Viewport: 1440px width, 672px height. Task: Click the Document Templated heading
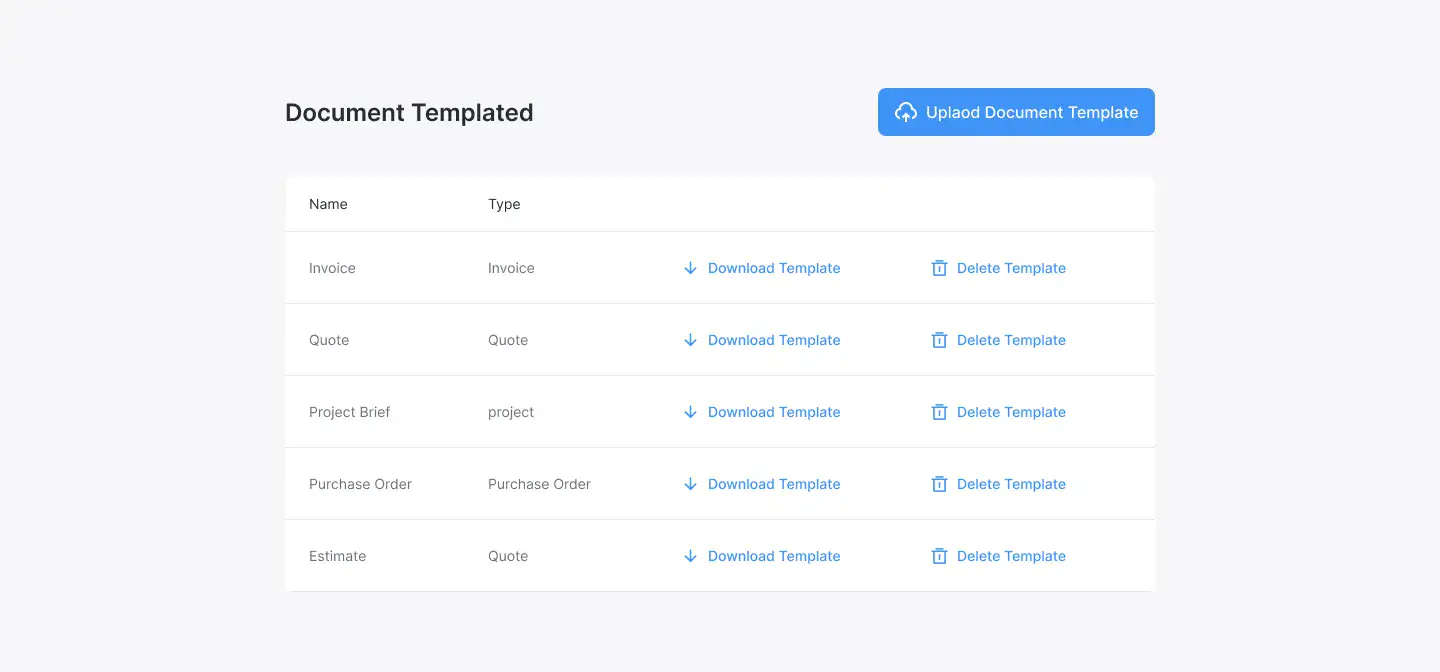pos(409,113)
